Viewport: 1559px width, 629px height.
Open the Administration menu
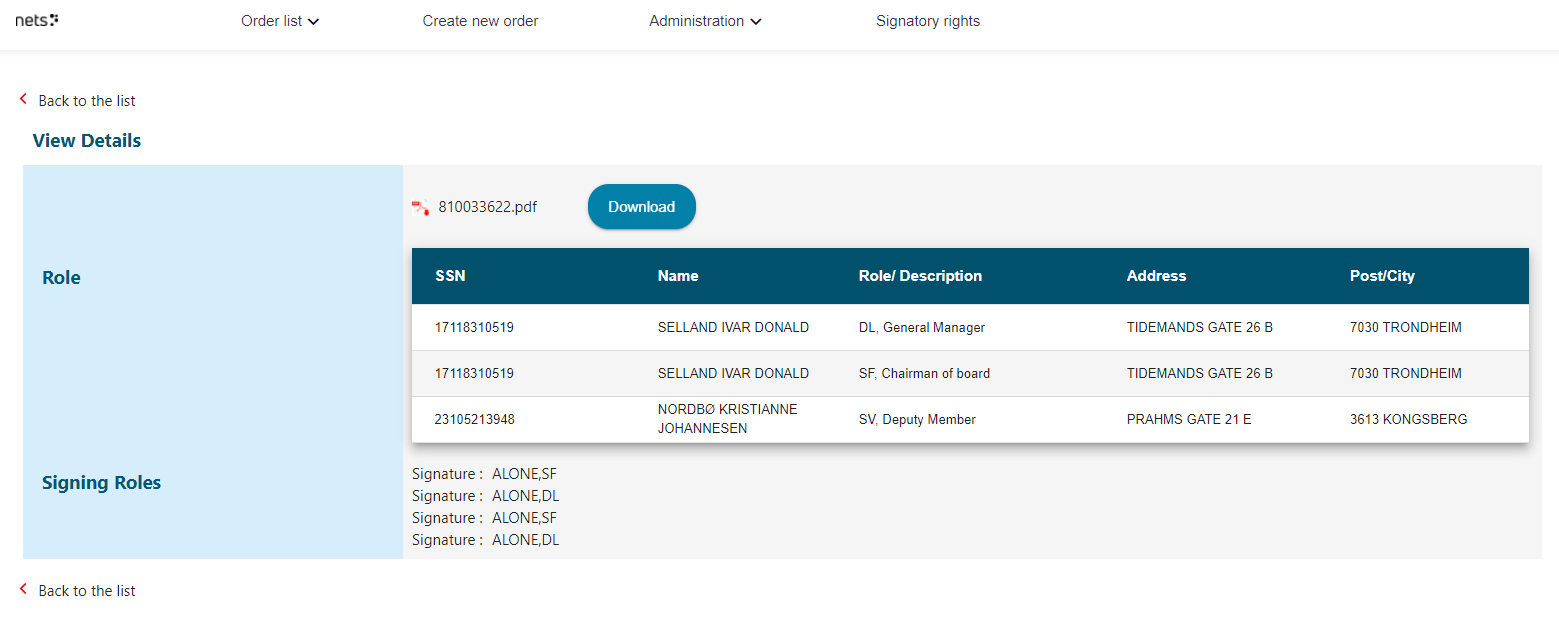coord(696,21)
